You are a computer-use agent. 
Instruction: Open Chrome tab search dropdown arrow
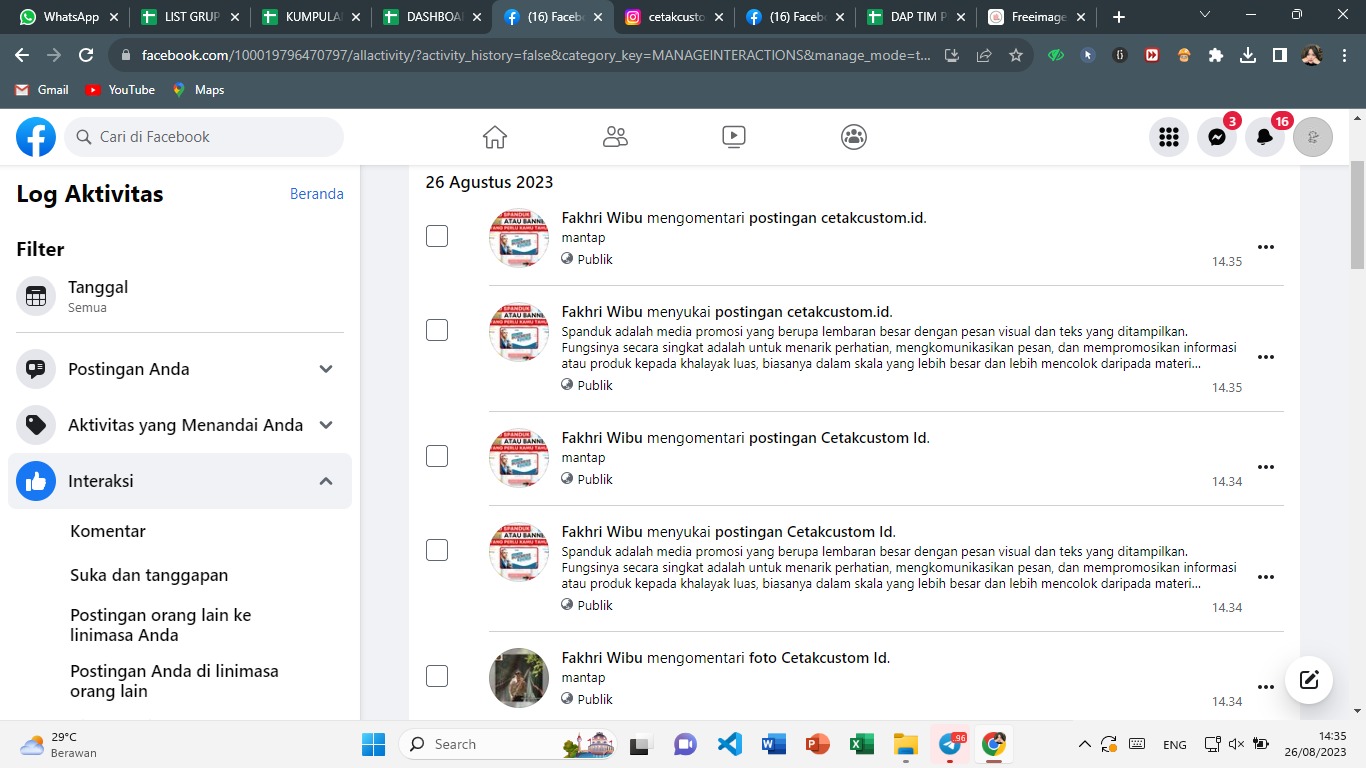(x=1205, y=16)
